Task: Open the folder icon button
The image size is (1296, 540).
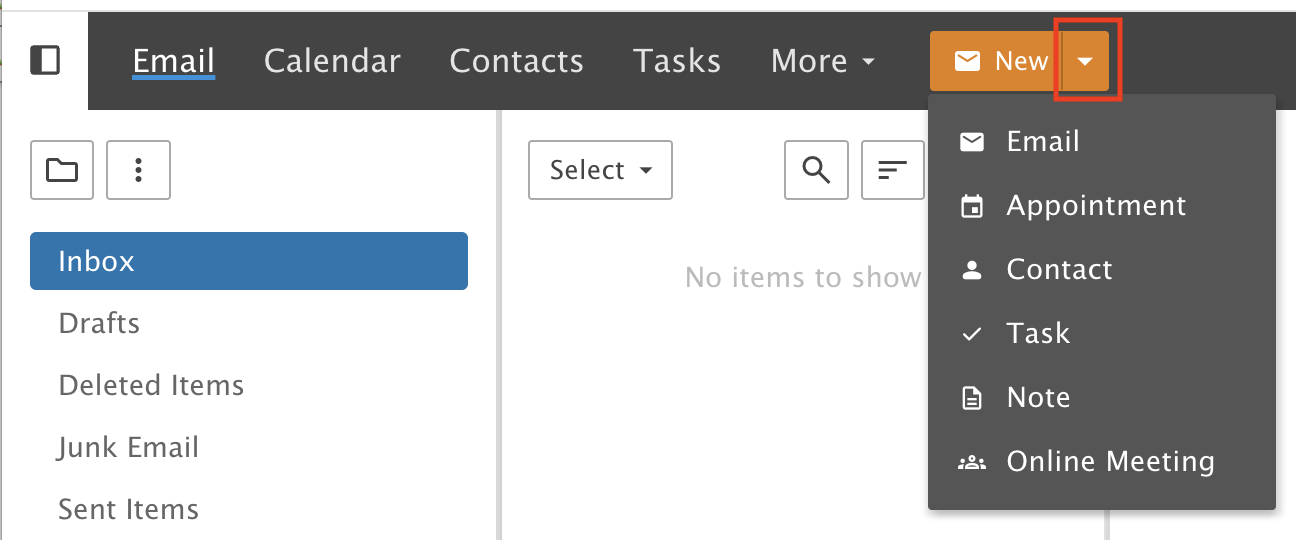Action: pos(62,170)
